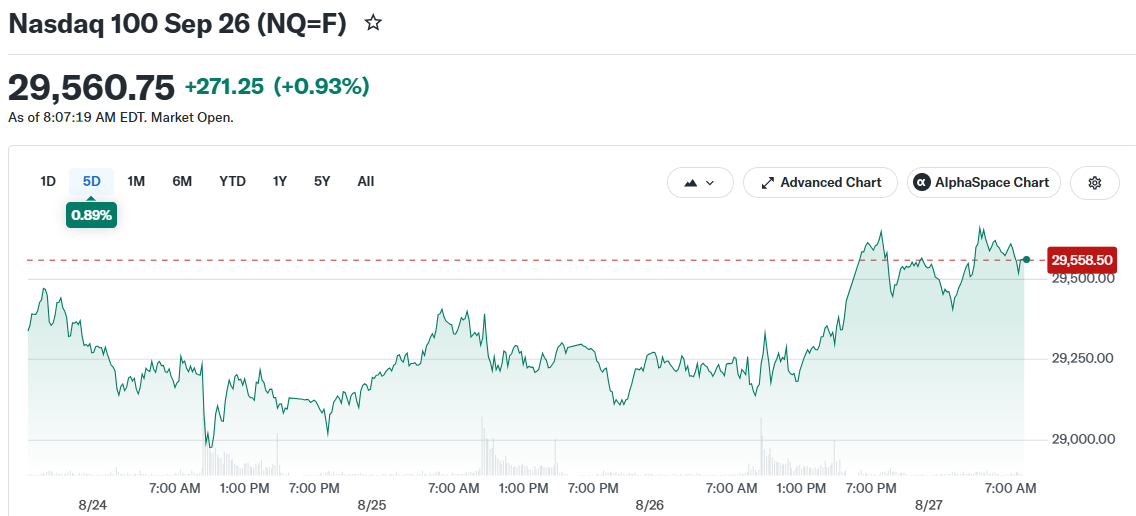Screen dimensions: 1136x516
Task: Switch chart to 1M range
Action: point(136,181)
